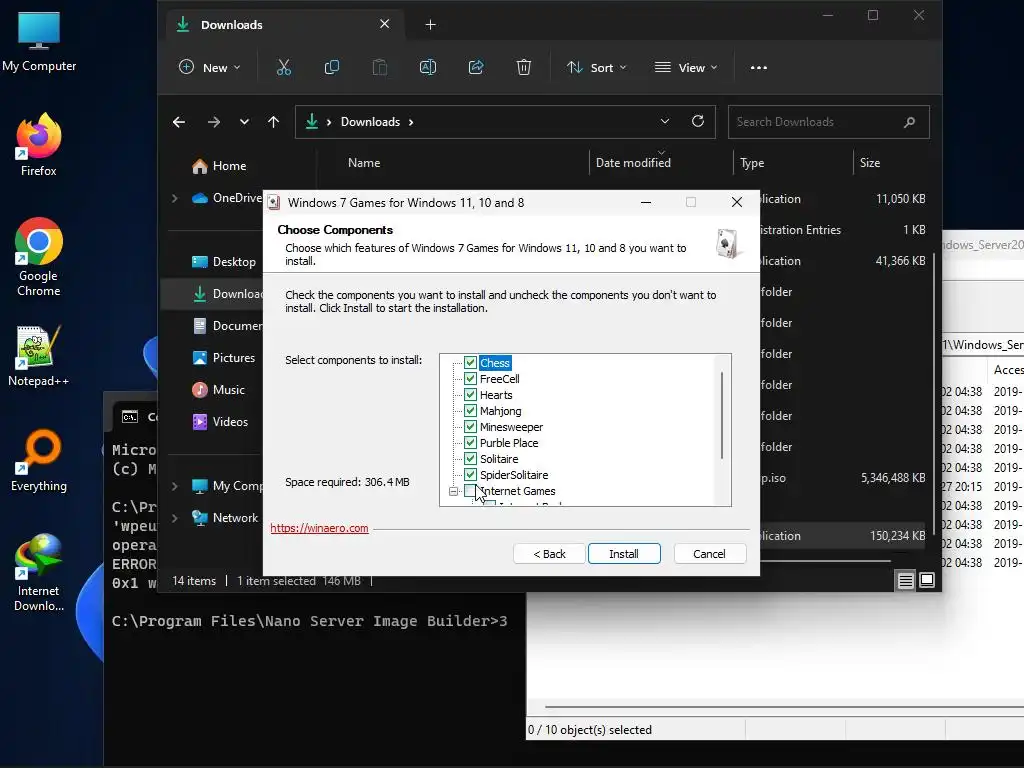Open the See more ellipsis menu
The image size is (1024, 768).
[x=759, y=67]
